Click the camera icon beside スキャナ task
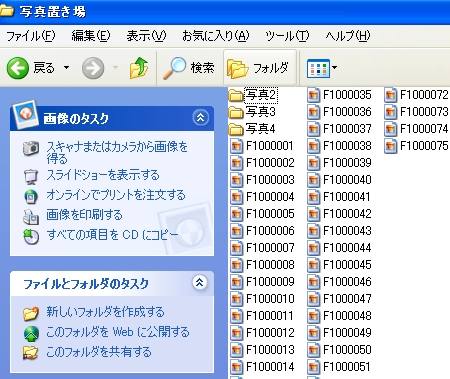 coord(31,148)
